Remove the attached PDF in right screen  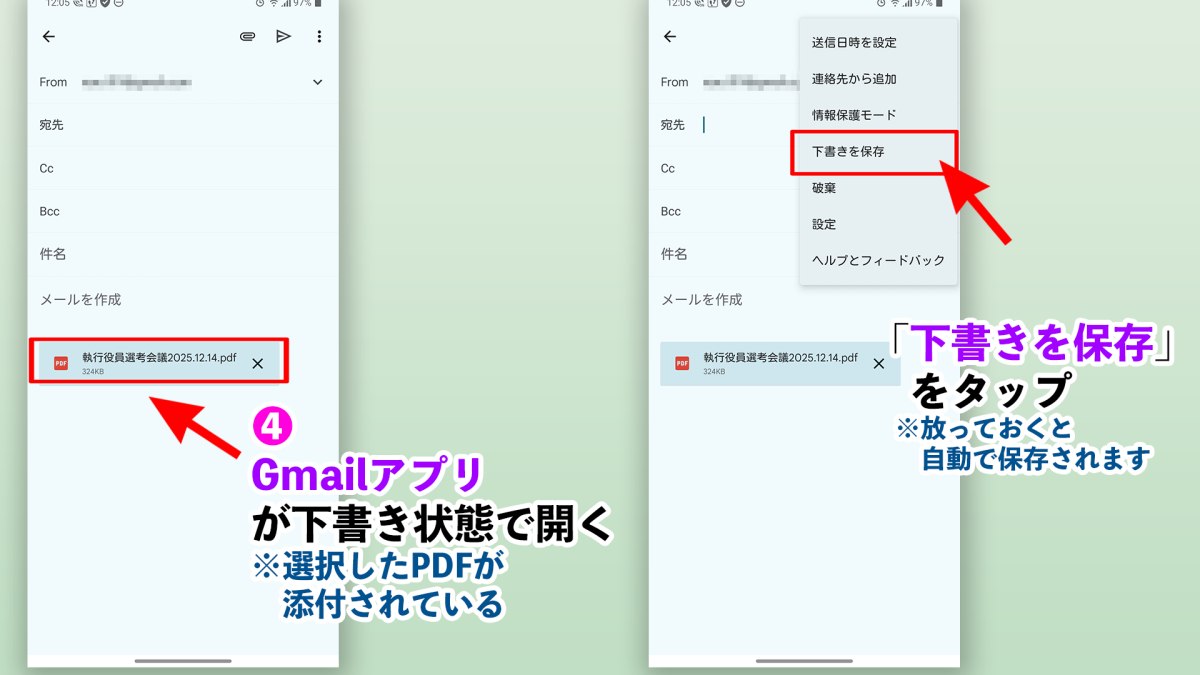[879, 364]
